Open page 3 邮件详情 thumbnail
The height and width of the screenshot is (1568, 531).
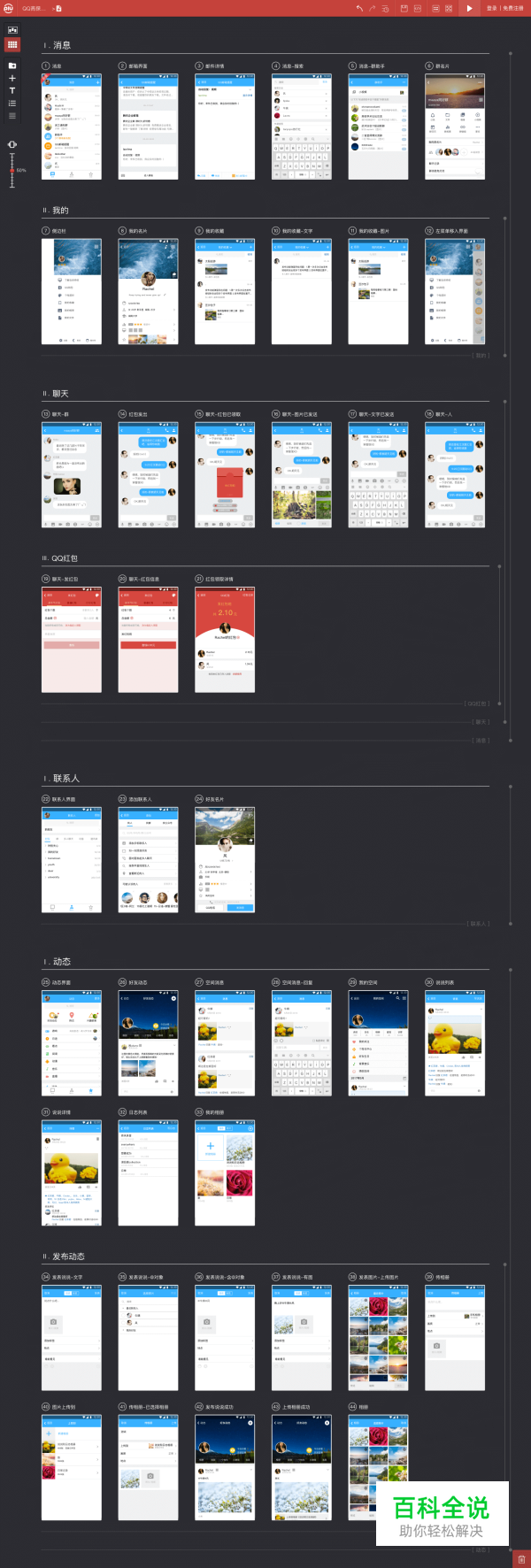click(x=225, y=127)
